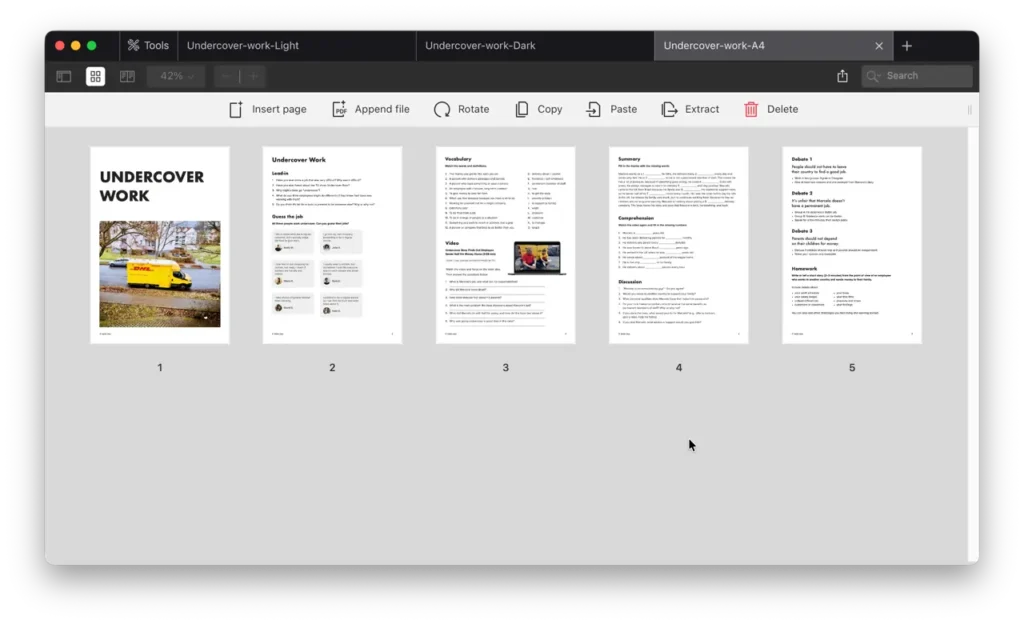
Task: Switch to the page thumbnails grid view
Action: 95,76
